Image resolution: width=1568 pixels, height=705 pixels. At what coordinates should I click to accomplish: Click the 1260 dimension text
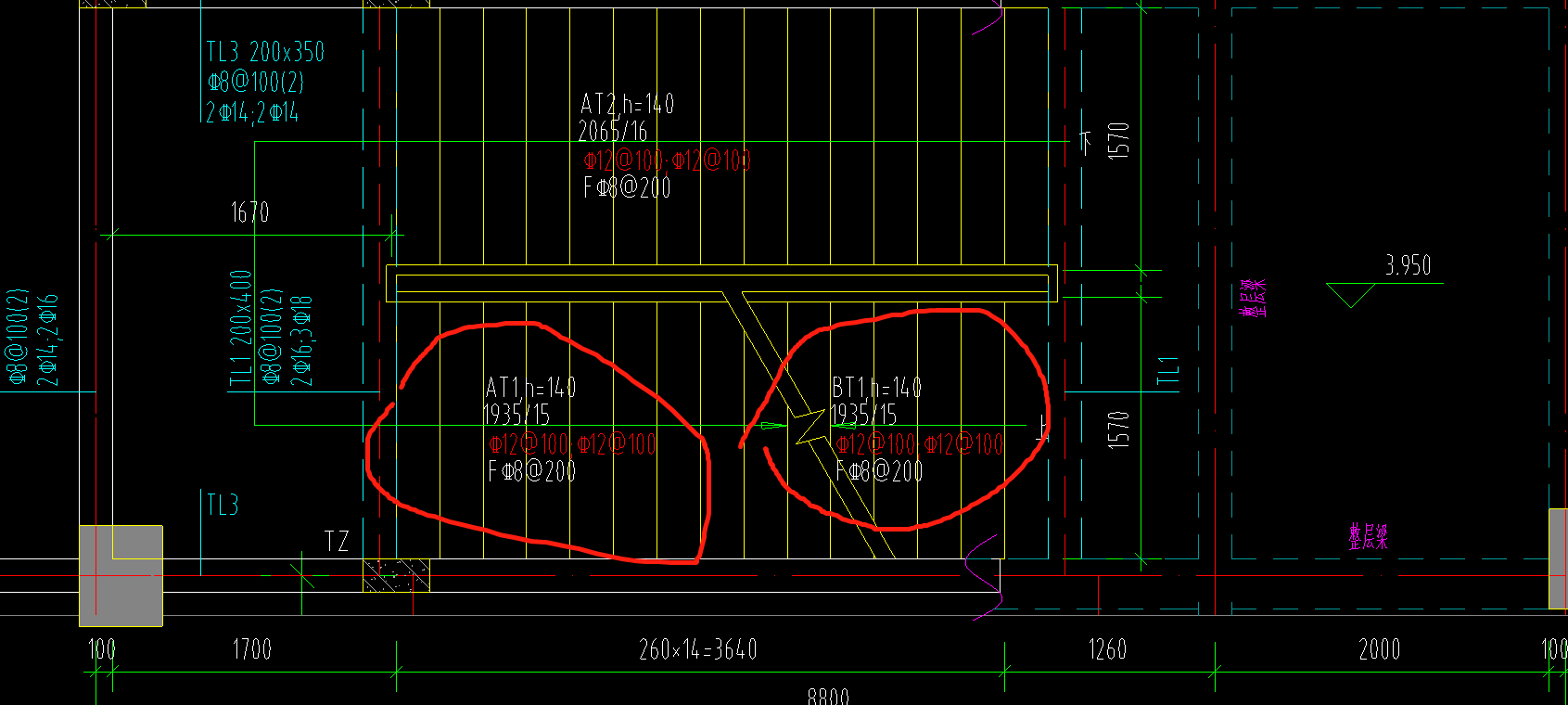pos(1107,649)
